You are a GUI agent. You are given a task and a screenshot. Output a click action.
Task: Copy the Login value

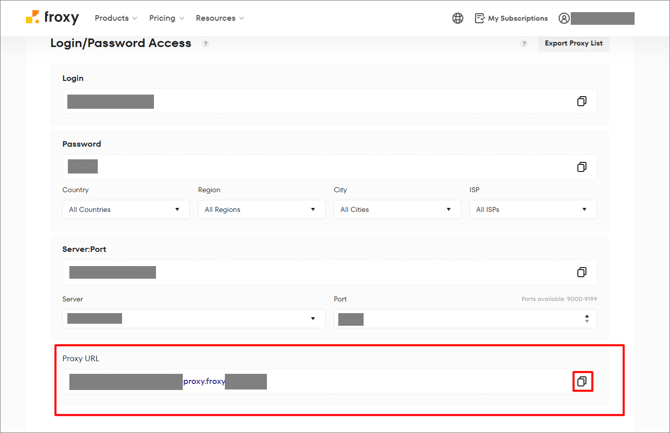[581, 102]
